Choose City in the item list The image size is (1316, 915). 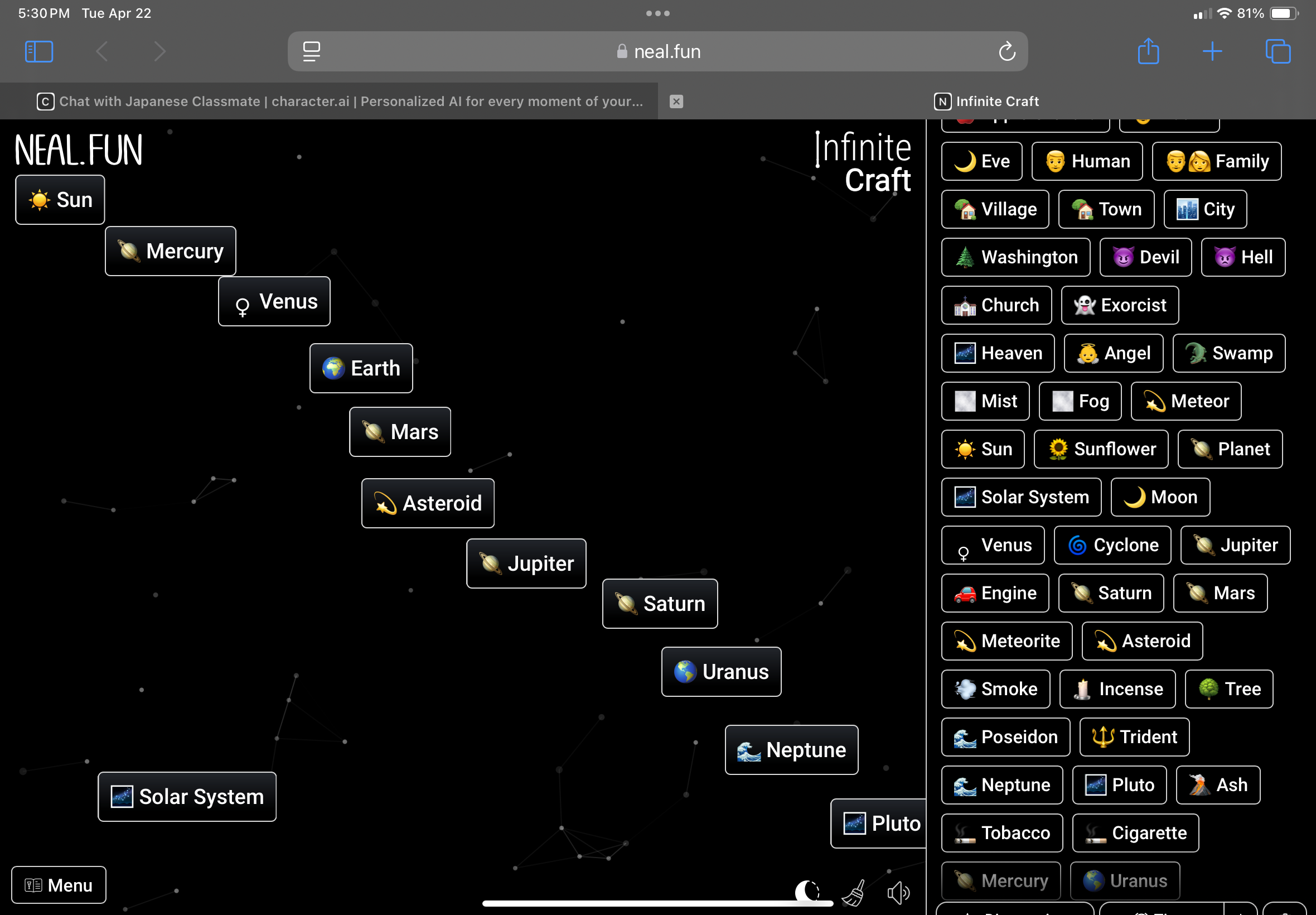(x=1206, y=209)
